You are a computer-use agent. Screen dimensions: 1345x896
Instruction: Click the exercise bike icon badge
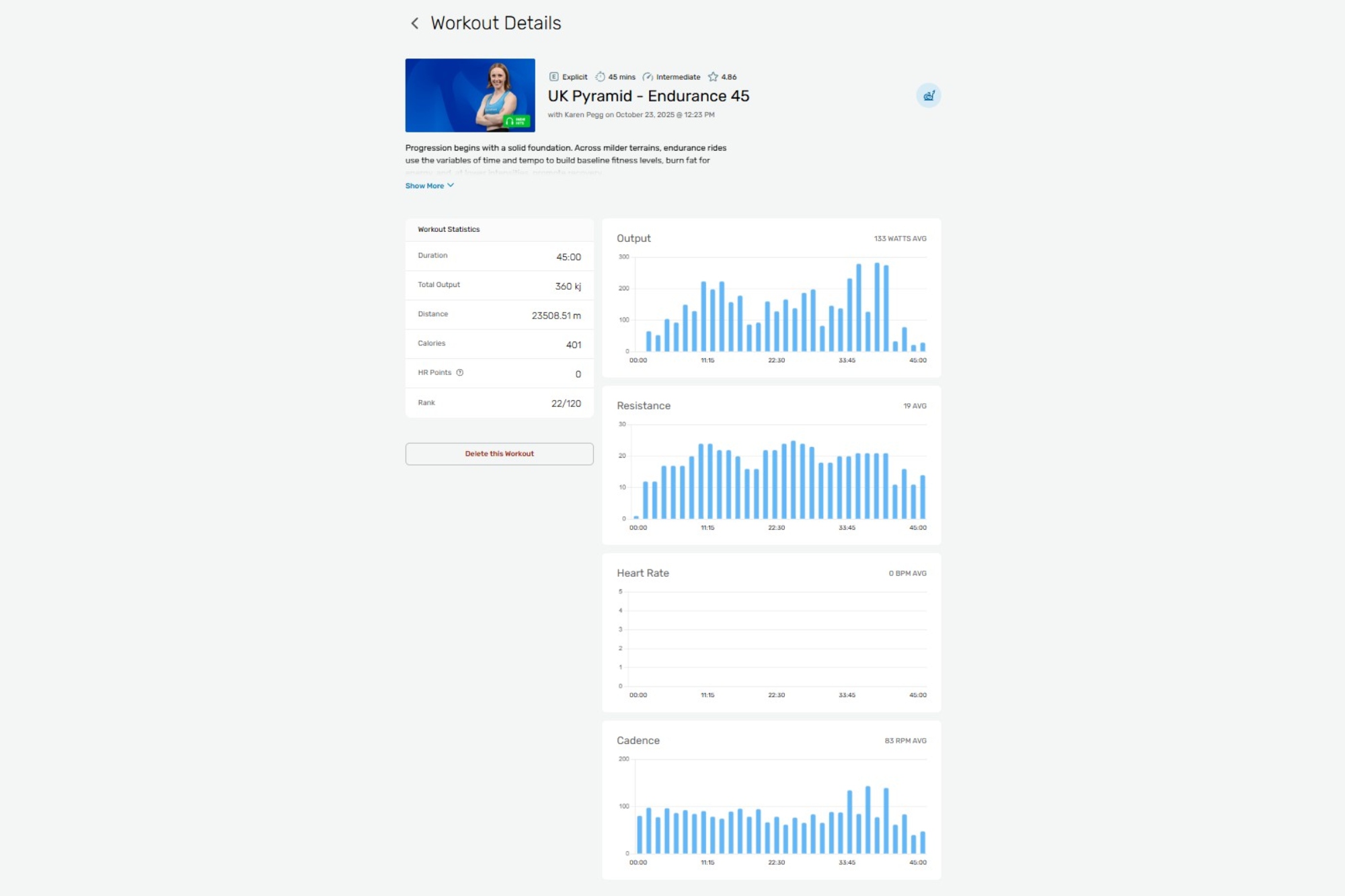(x=928, y=95)
